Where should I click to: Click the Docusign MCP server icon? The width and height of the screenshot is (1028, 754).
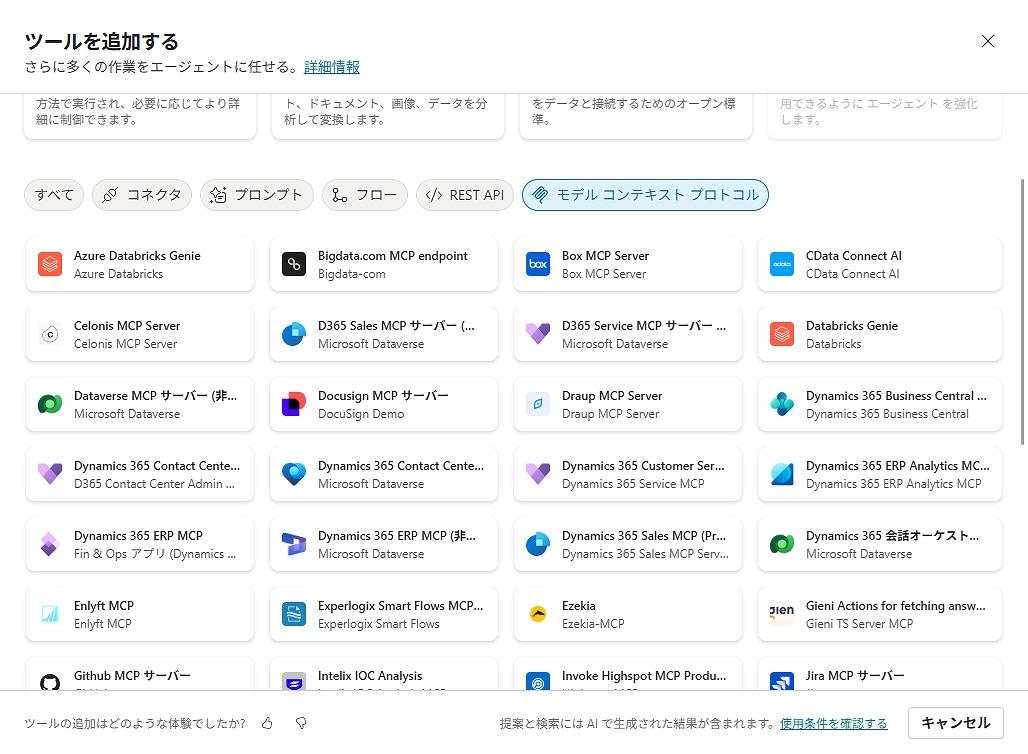tap(294, 405)
